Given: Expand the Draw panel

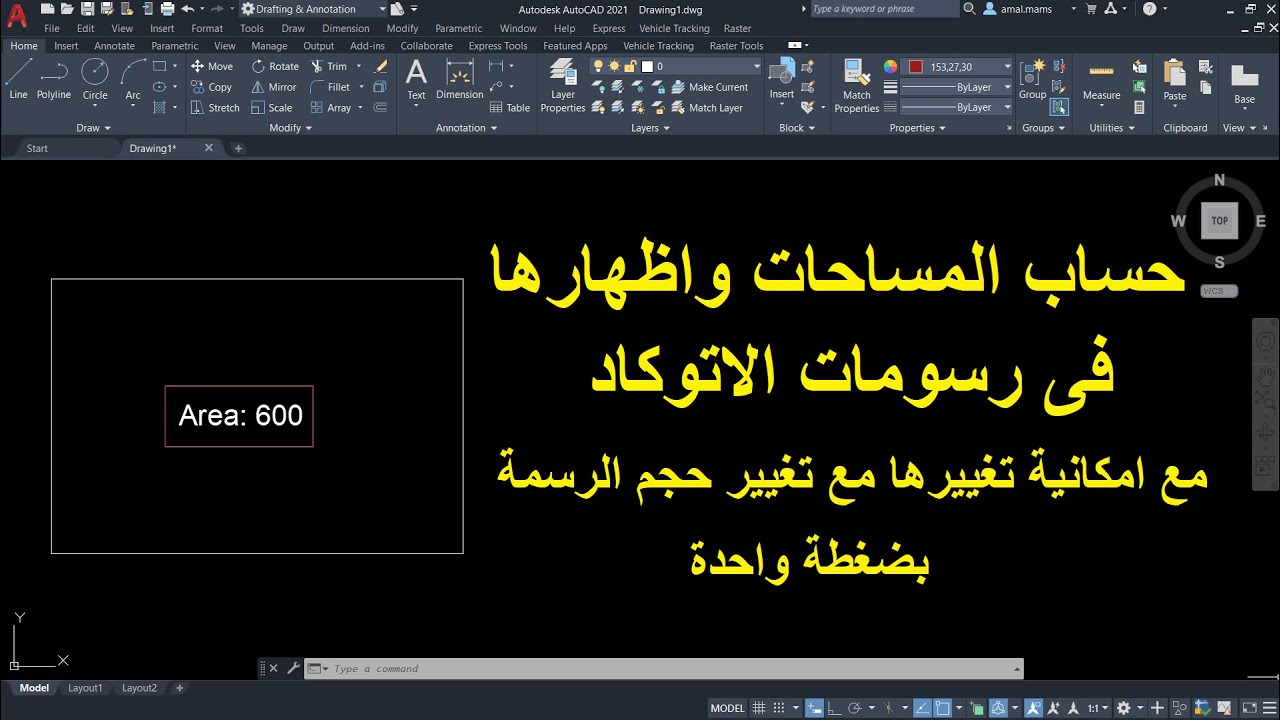Looking at the screenshot, I should tap(94, 128).
